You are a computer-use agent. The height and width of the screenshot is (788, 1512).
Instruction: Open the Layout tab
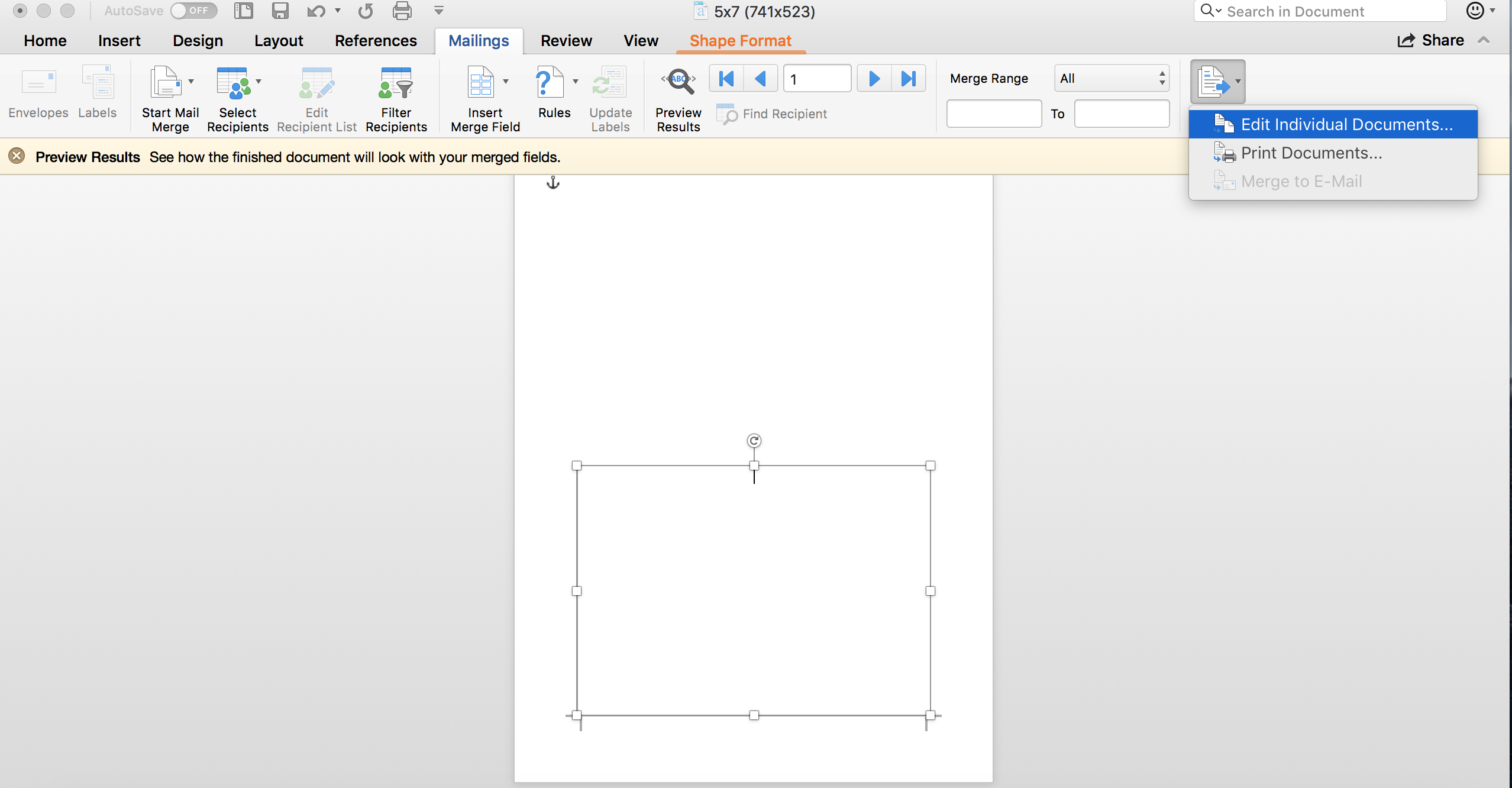pyautogui.click(x=279, y=40)
